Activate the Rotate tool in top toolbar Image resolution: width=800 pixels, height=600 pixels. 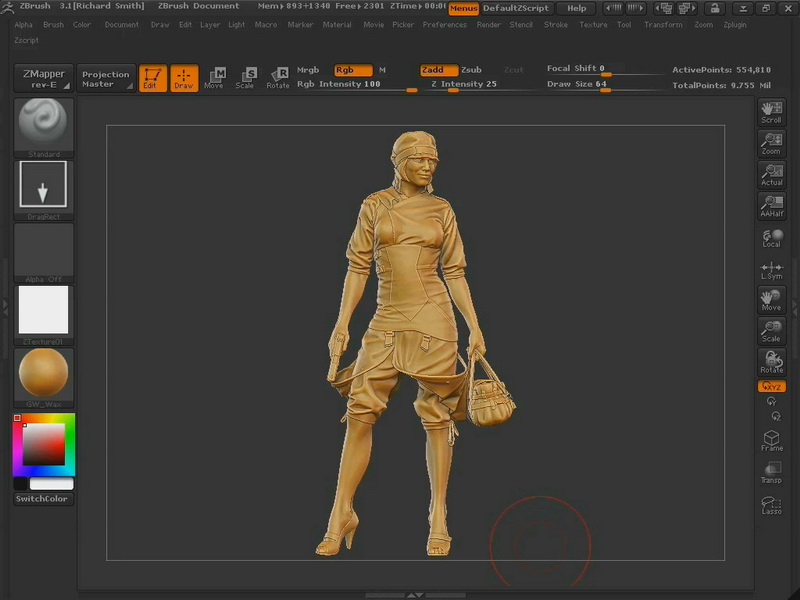point(277,78)
